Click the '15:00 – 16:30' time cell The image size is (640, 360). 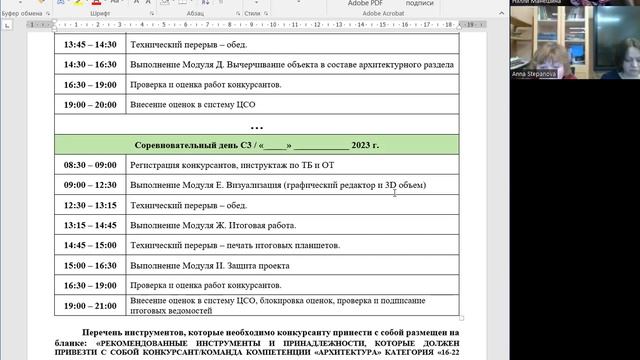coord(90,265)
